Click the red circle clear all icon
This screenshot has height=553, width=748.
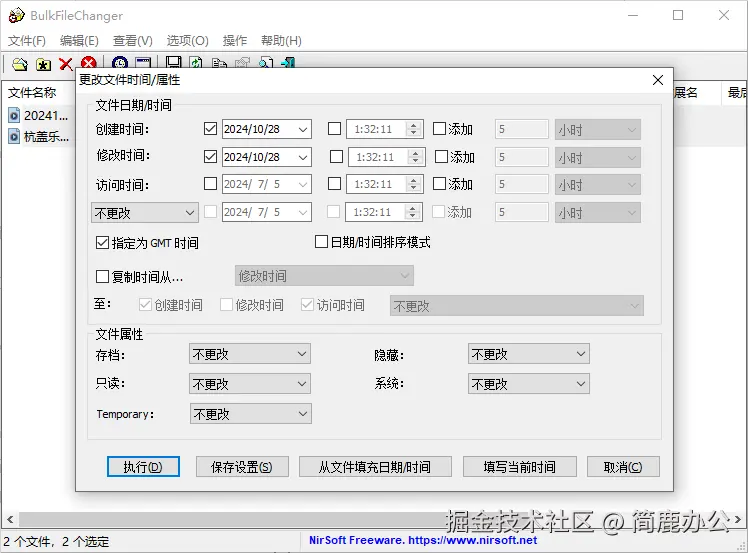pos(89,63)
